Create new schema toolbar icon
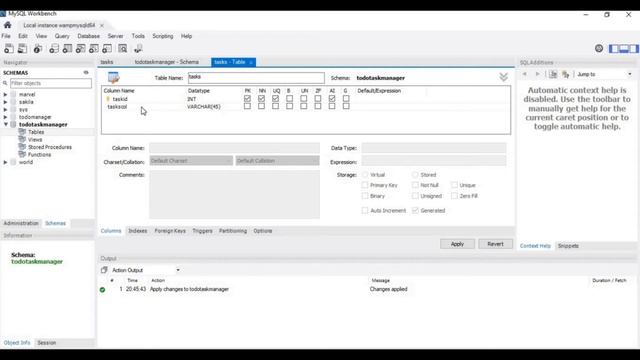The image size is (640, 360). pyautogui.click(x=54, y=49)
